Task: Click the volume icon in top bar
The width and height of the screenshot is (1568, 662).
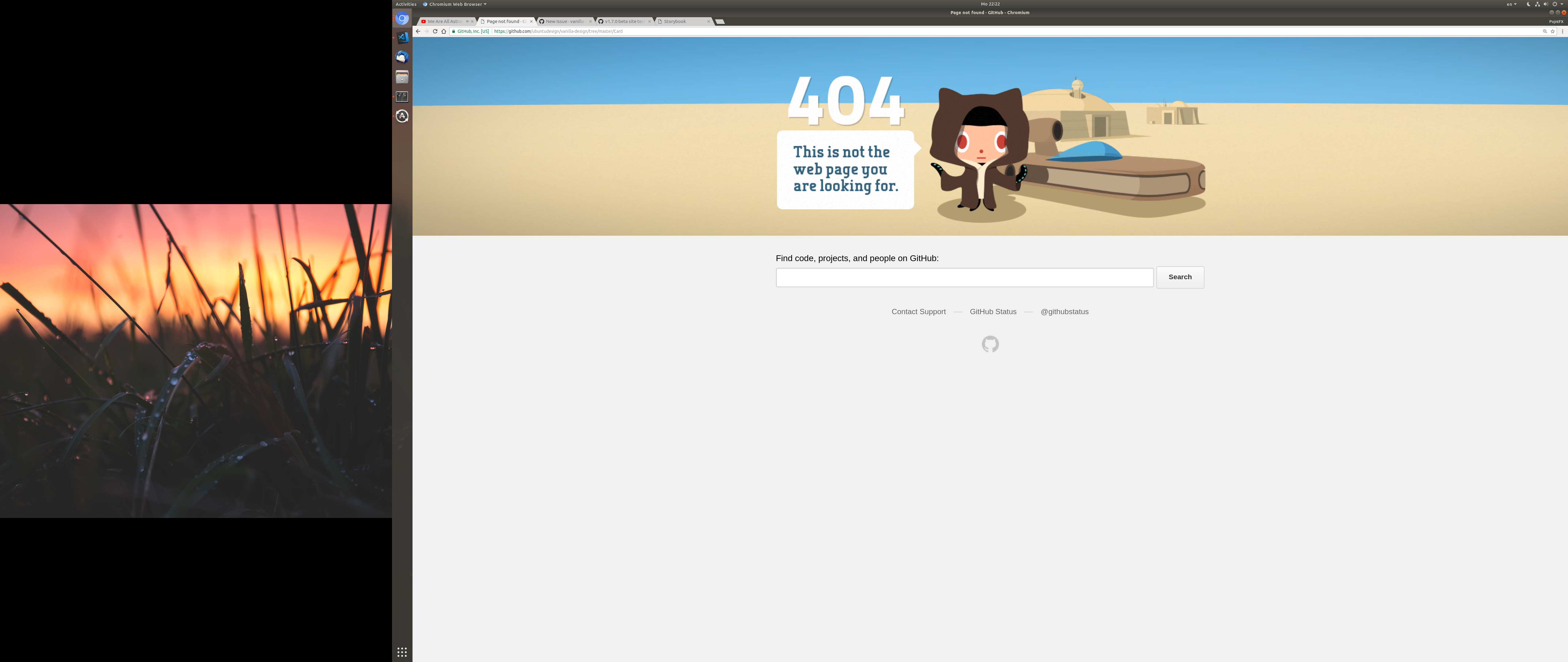Action: [1545, 4]
